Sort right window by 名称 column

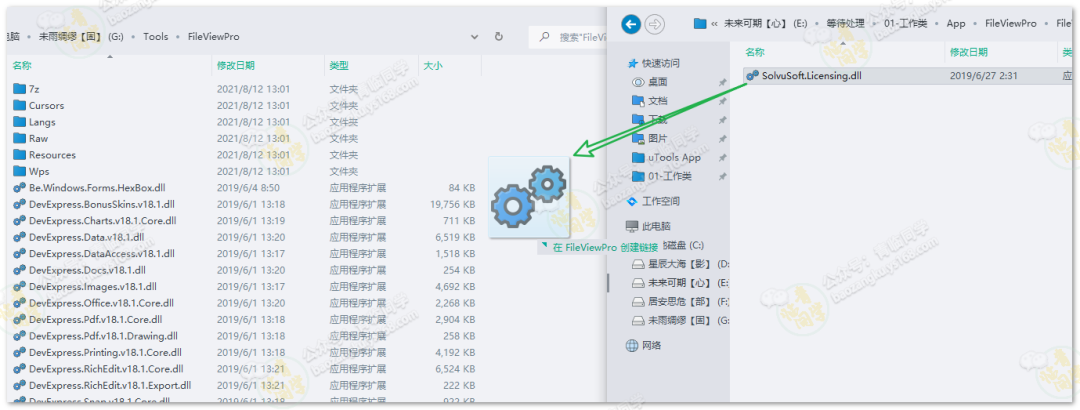756,52
